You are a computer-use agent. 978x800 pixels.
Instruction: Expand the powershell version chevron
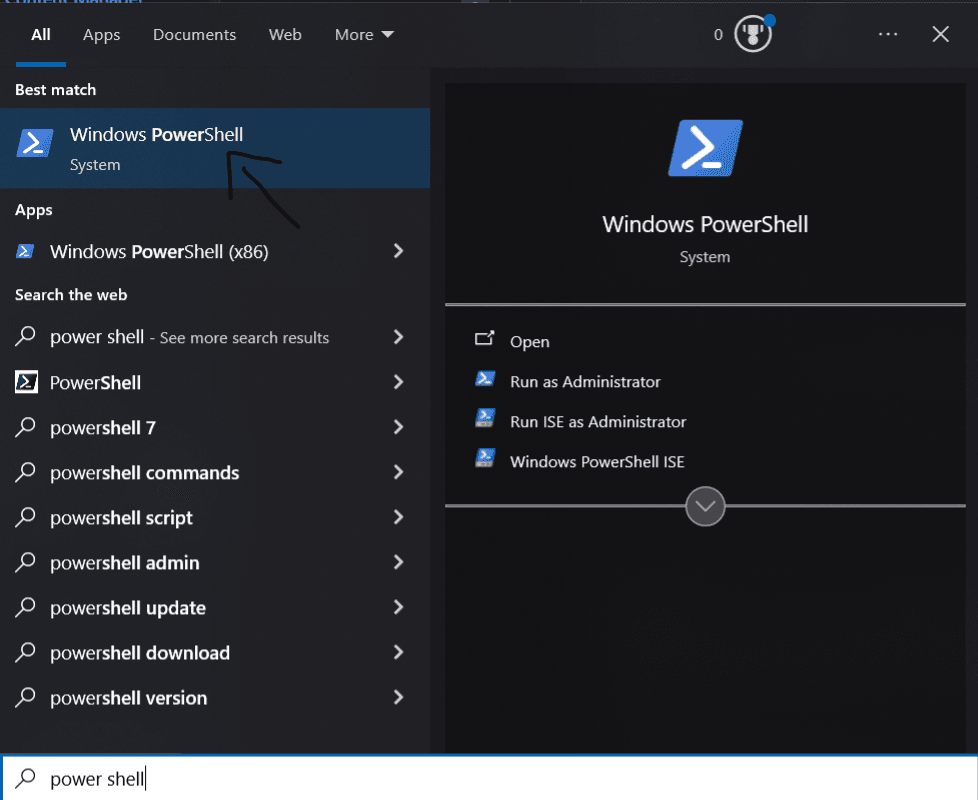(399, 696)
